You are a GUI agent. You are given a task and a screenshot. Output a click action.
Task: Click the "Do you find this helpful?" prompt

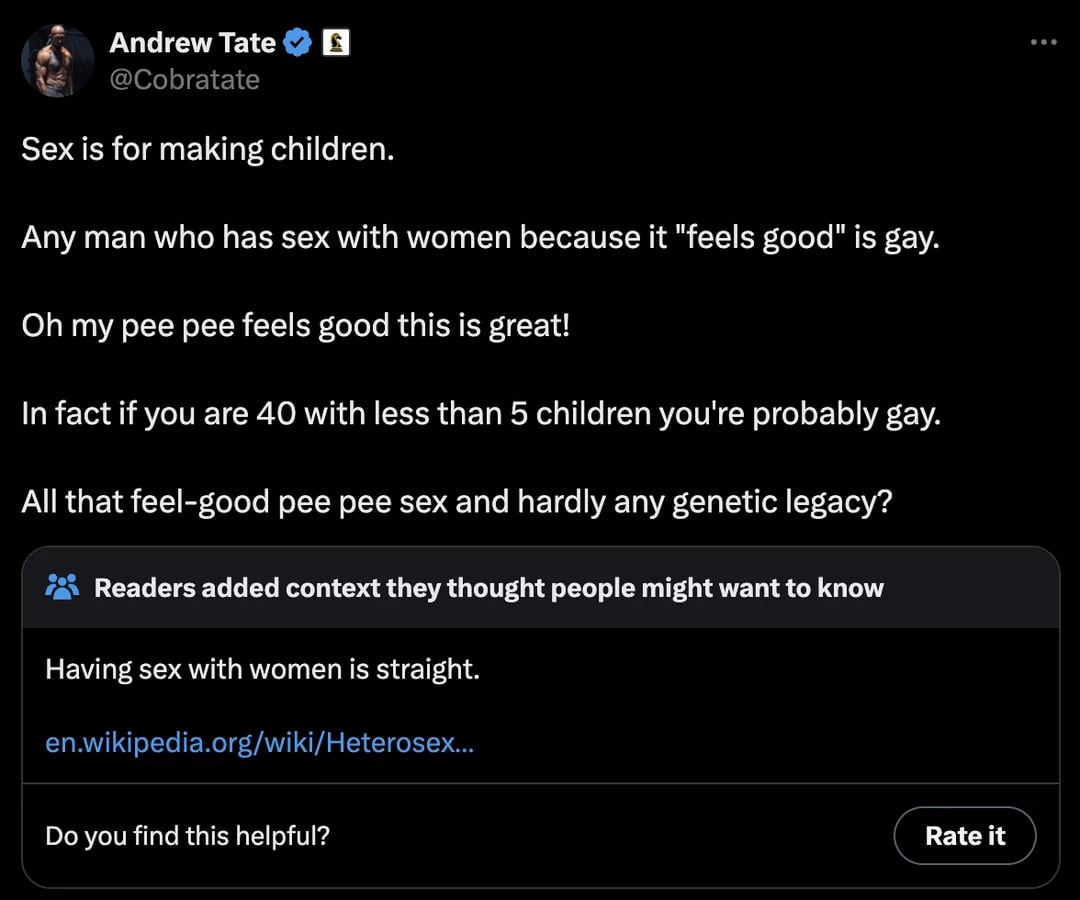click(187, 835)
